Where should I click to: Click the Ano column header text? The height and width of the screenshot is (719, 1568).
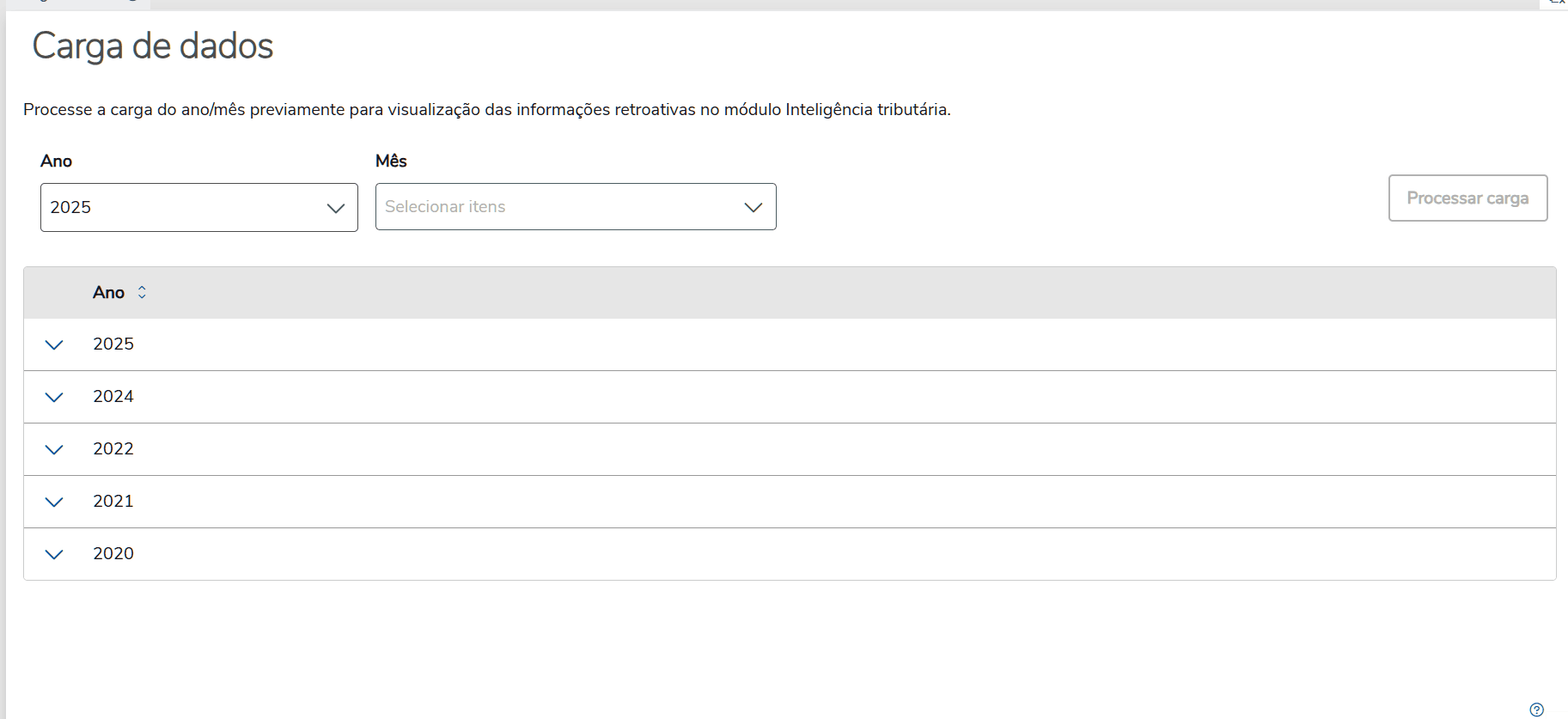tap(108, 293)
